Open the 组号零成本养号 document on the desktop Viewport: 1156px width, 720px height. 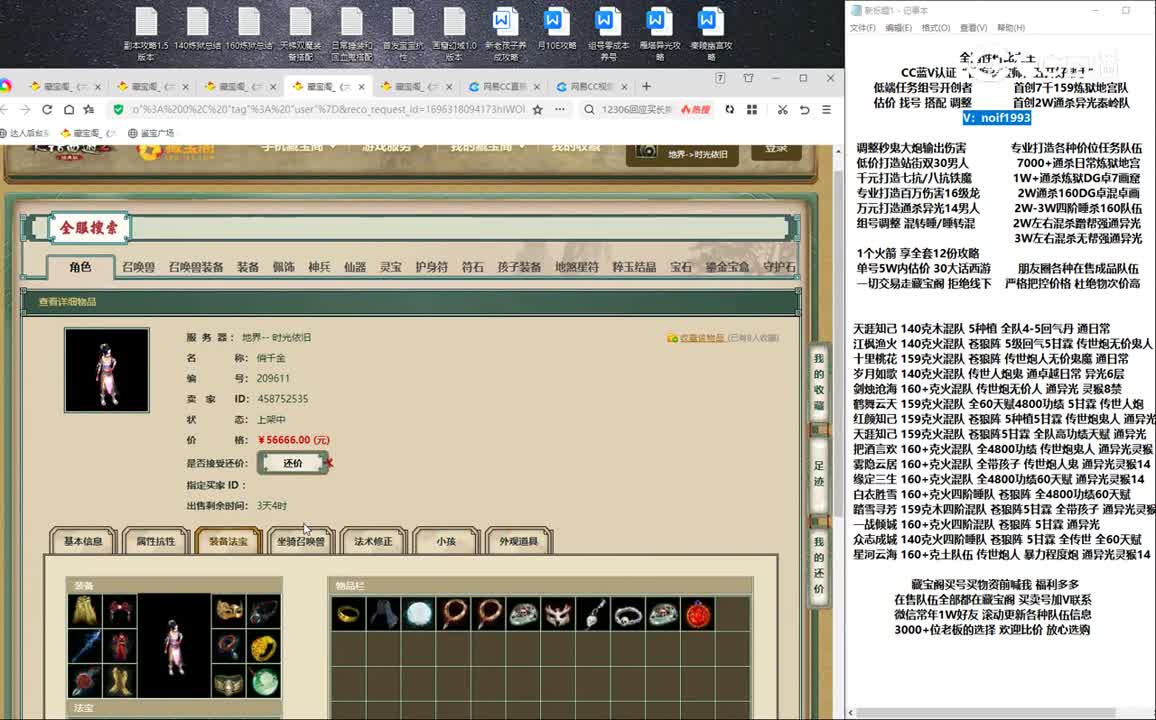pyautogui.click(x=608, y=35)
